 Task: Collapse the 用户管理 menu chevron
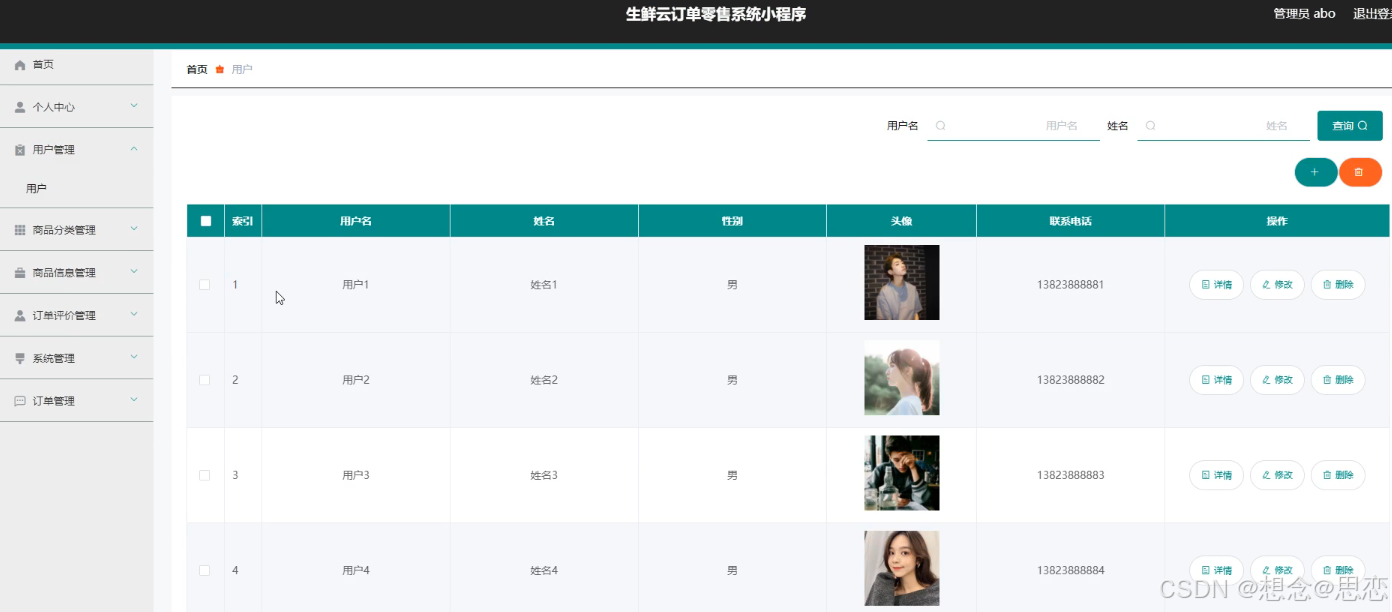click(134, 149)
